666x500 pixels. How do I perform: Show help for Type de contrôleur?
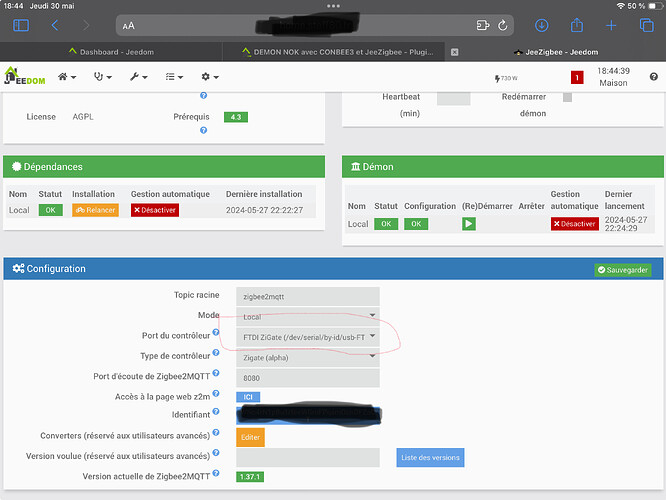point(216,353)
